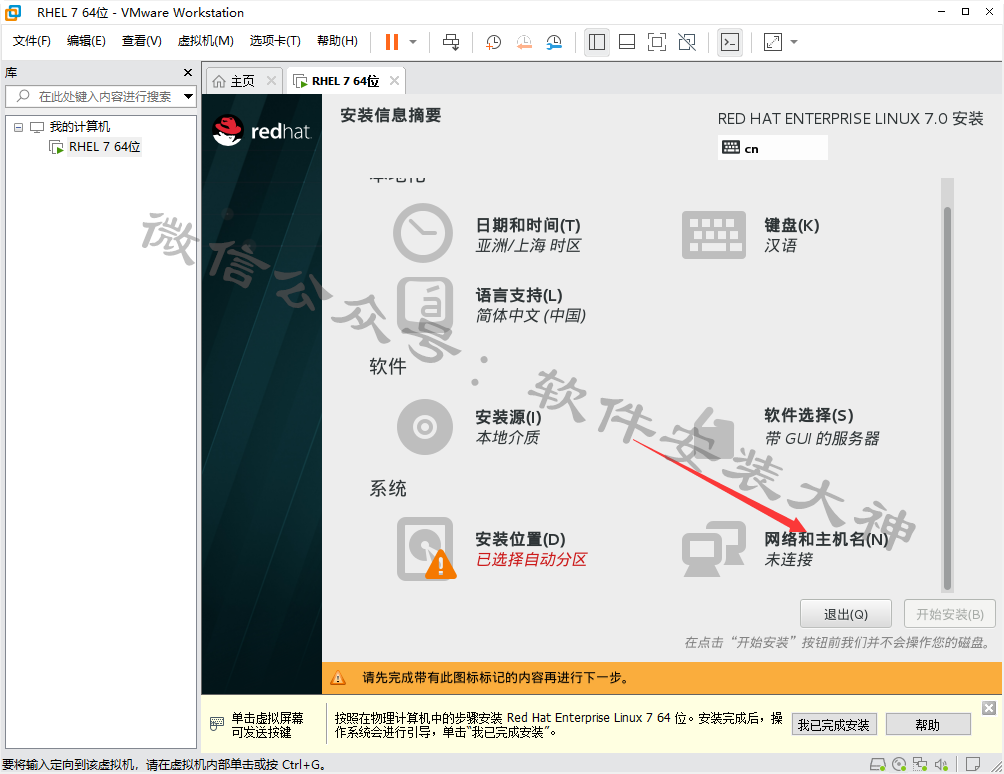Open the 选项卡(T) menu
Image resolution: width=1004 pixels, height=774 pixels.
275,41
